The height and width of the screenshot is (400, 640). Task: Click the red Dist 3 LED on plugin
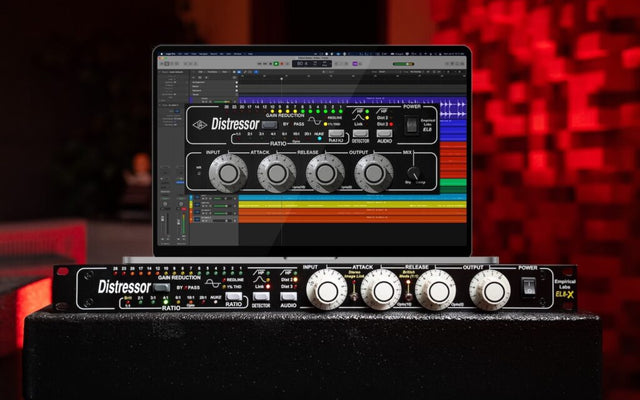point(391,124)
